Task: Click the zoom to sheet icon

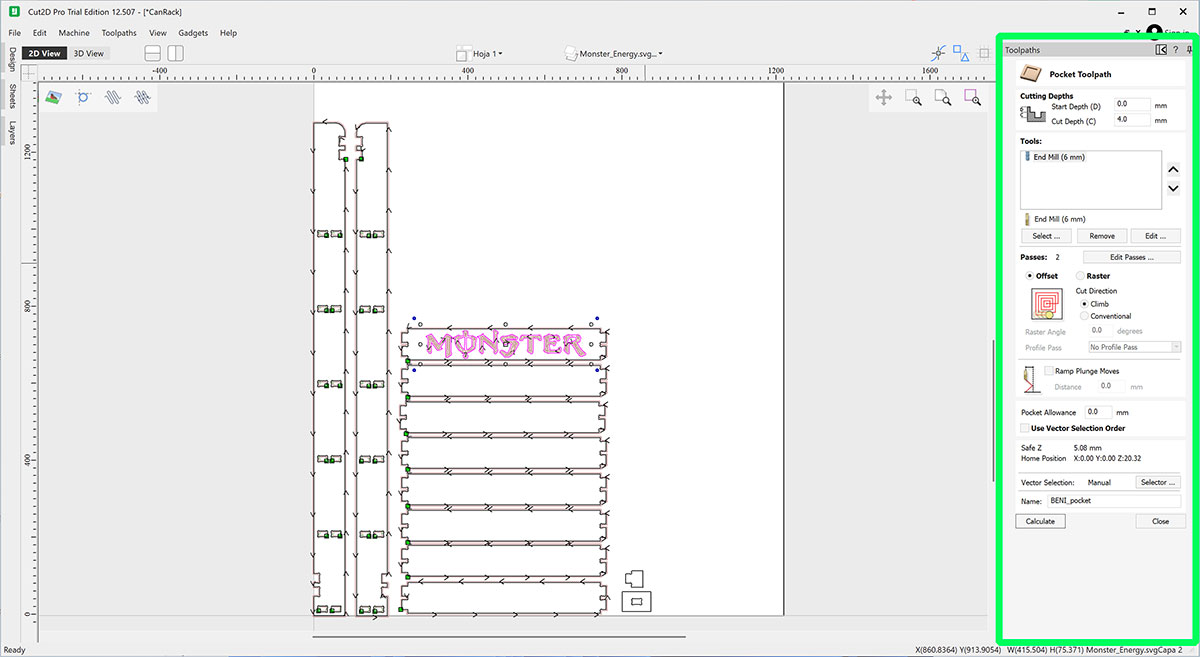Action: click(942, 97)
